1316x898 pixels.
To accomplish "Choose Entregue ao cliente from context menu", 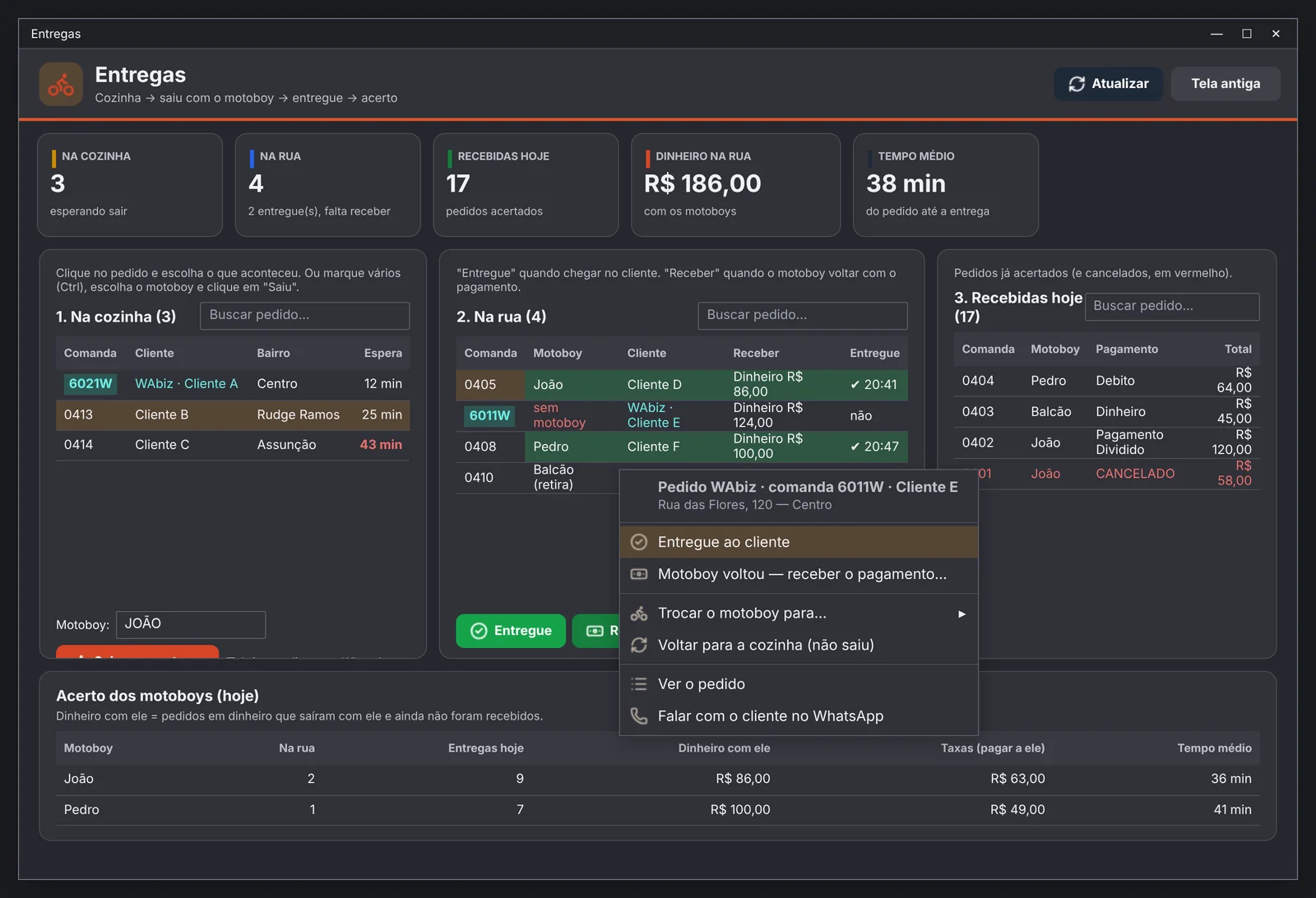I will point(799,542).
